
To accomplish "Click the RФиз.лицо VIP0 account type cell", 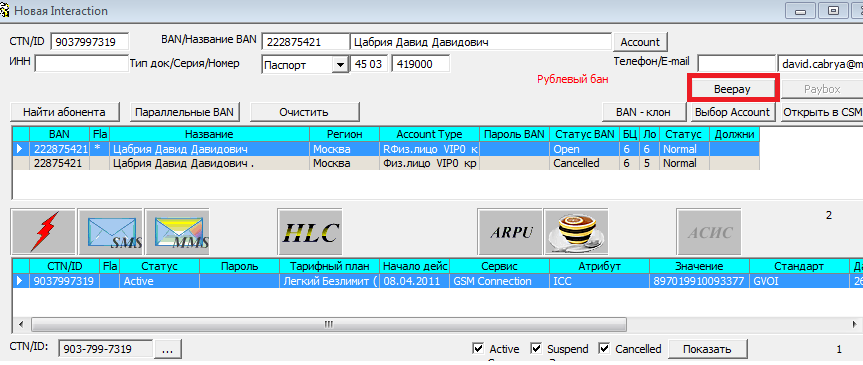I will (429, 149).
